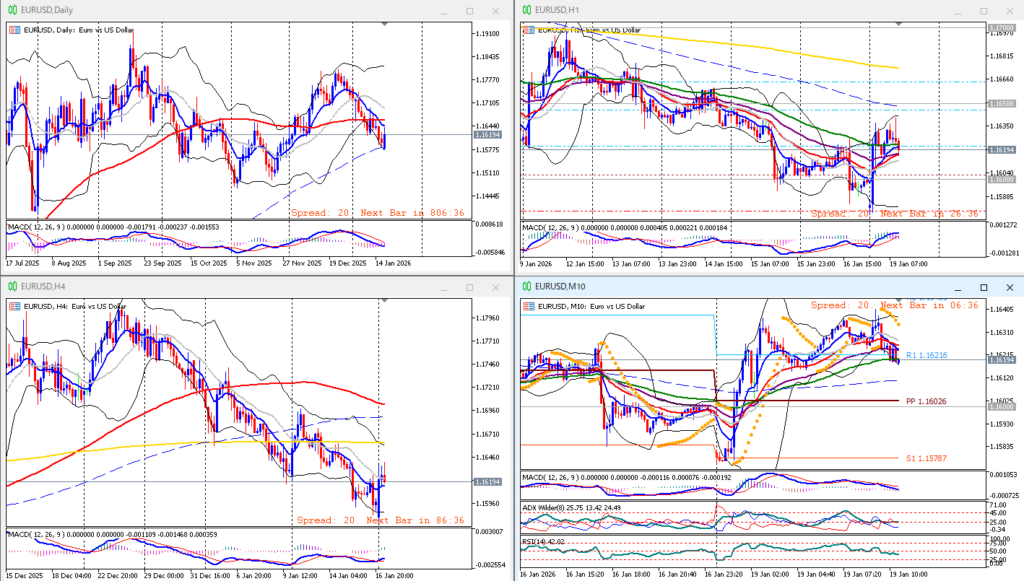Maximize the EURUSD,M10 chart window
The width and height of the screenshot is (1024, 581).
pyautogui.click(x=983, y=287)
